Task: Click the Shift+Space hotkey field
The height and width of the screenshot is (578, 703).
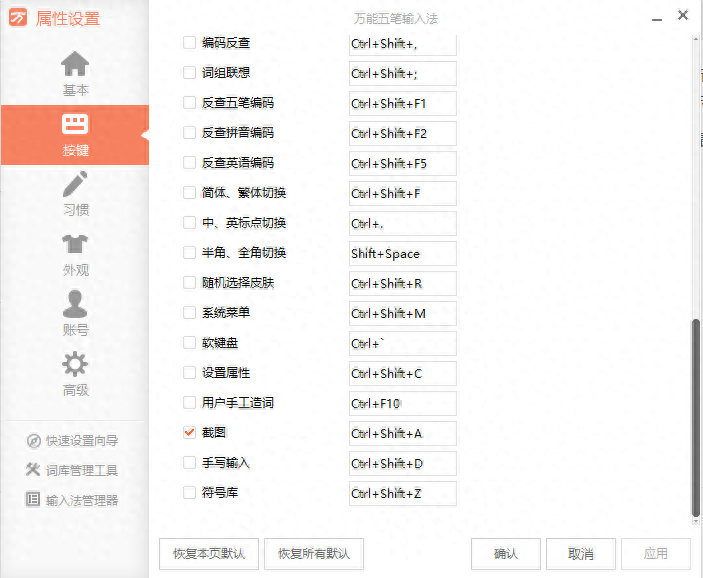Action: [x=403, y=254]
